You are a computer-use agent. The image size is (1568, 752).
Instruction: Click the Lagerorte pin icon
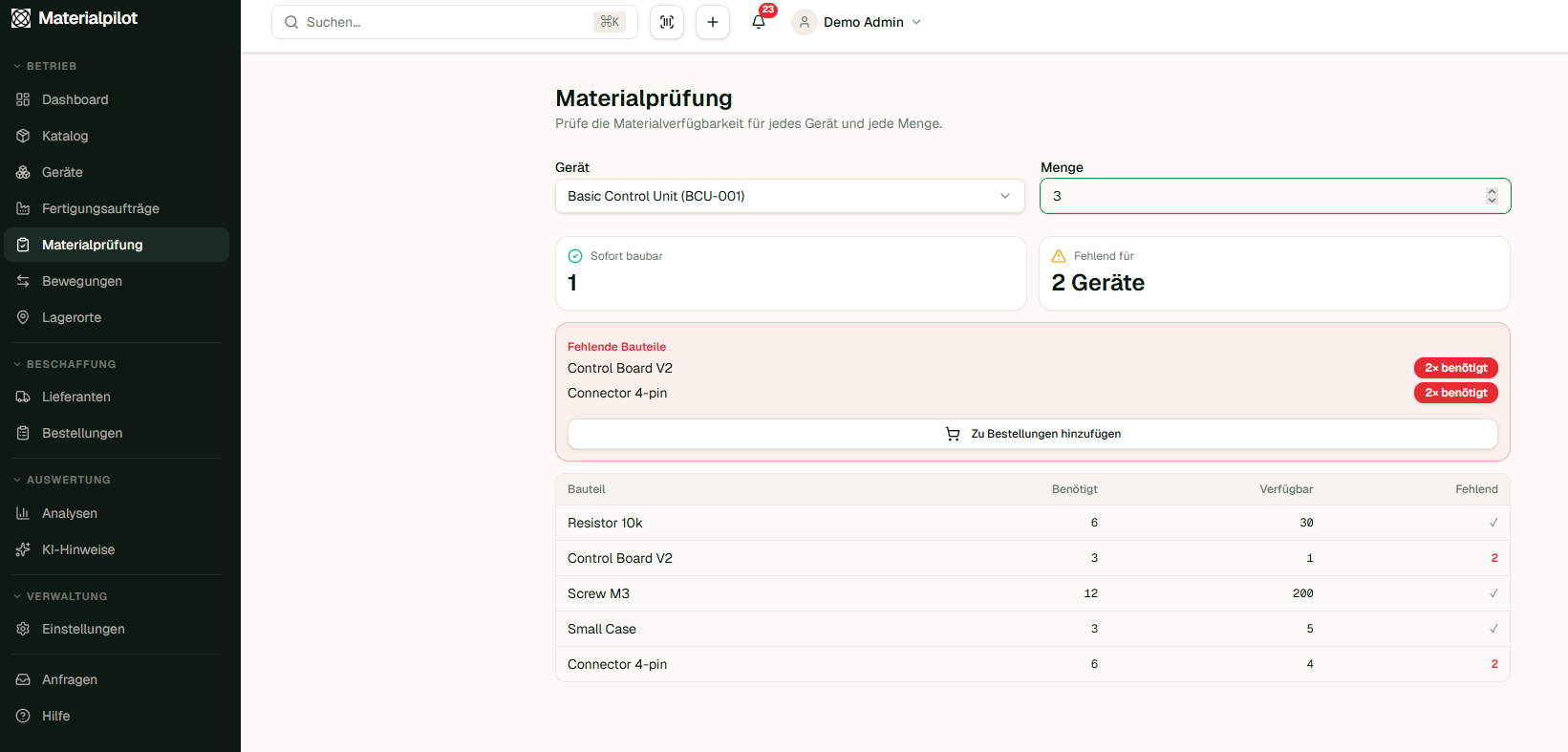pos(23,317)
